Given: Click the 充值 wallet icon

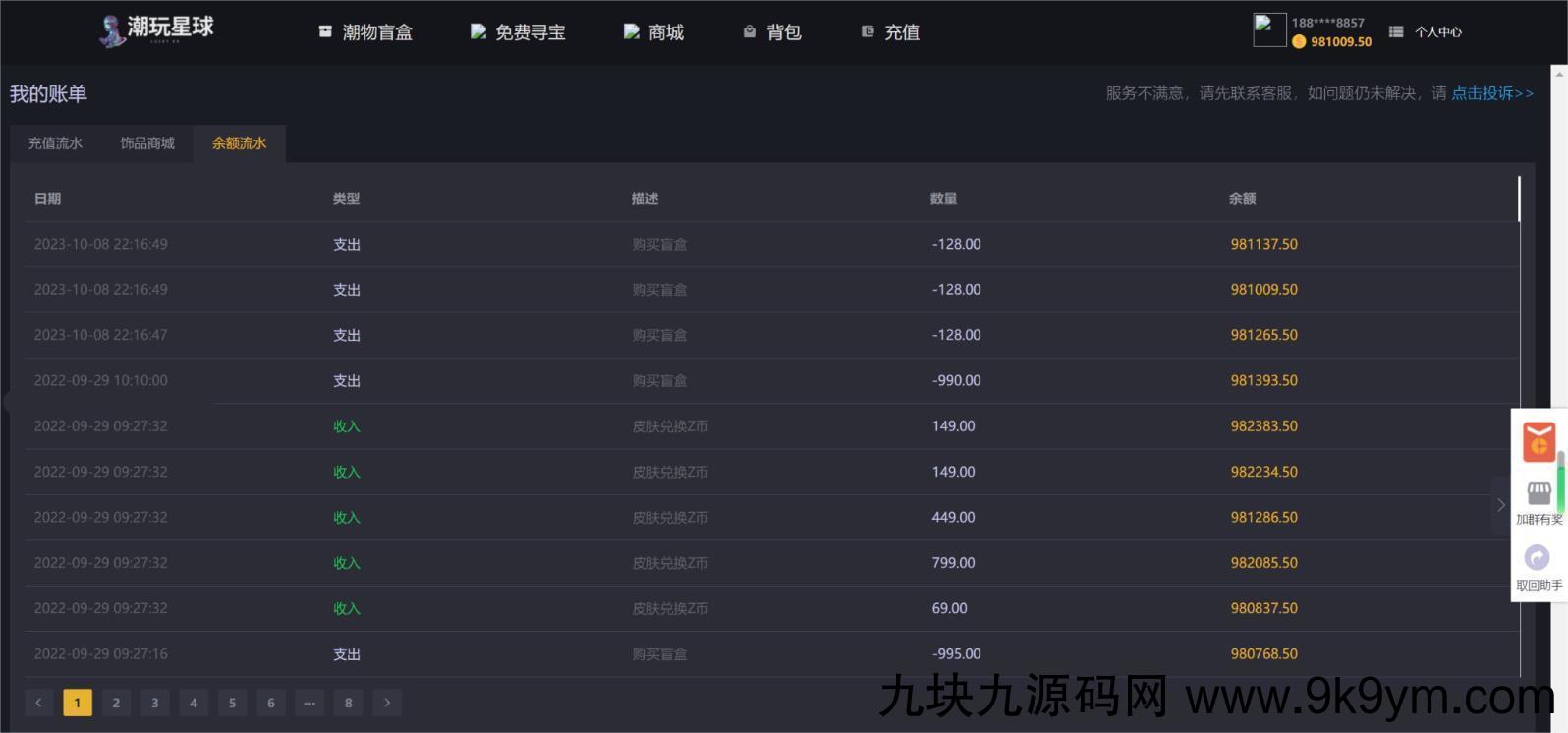Looking at the screenshot, I should click(868, 31).
